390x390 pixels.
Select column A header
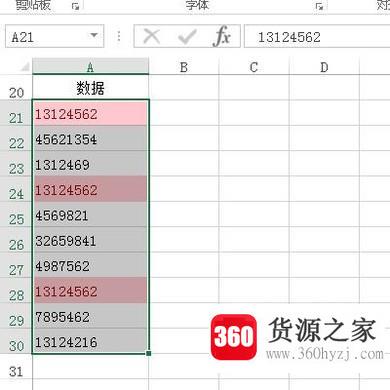pyautogui.click(x=90, y=66)
